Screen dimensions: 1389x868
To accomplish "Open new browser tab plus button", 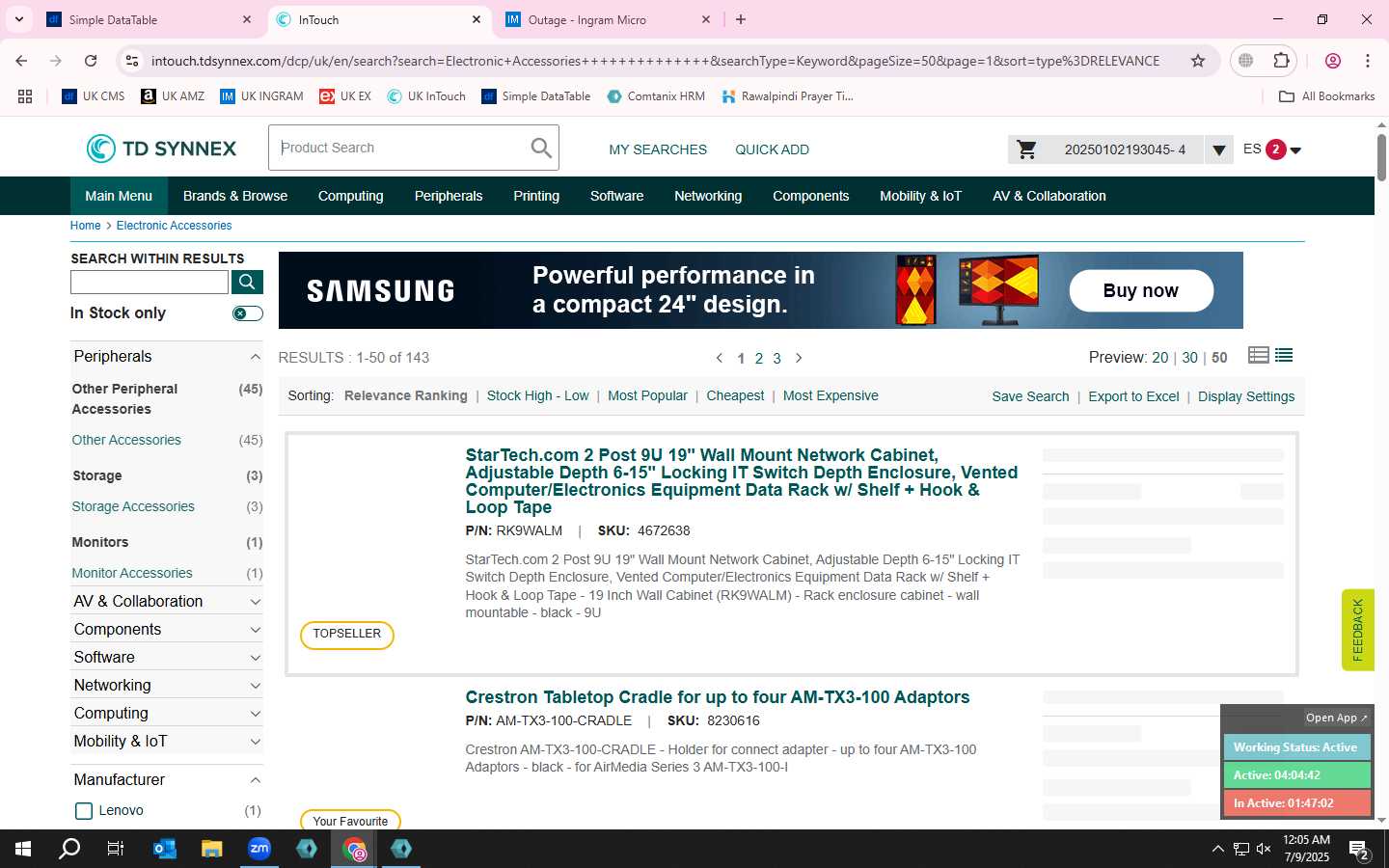I will 741,19.
